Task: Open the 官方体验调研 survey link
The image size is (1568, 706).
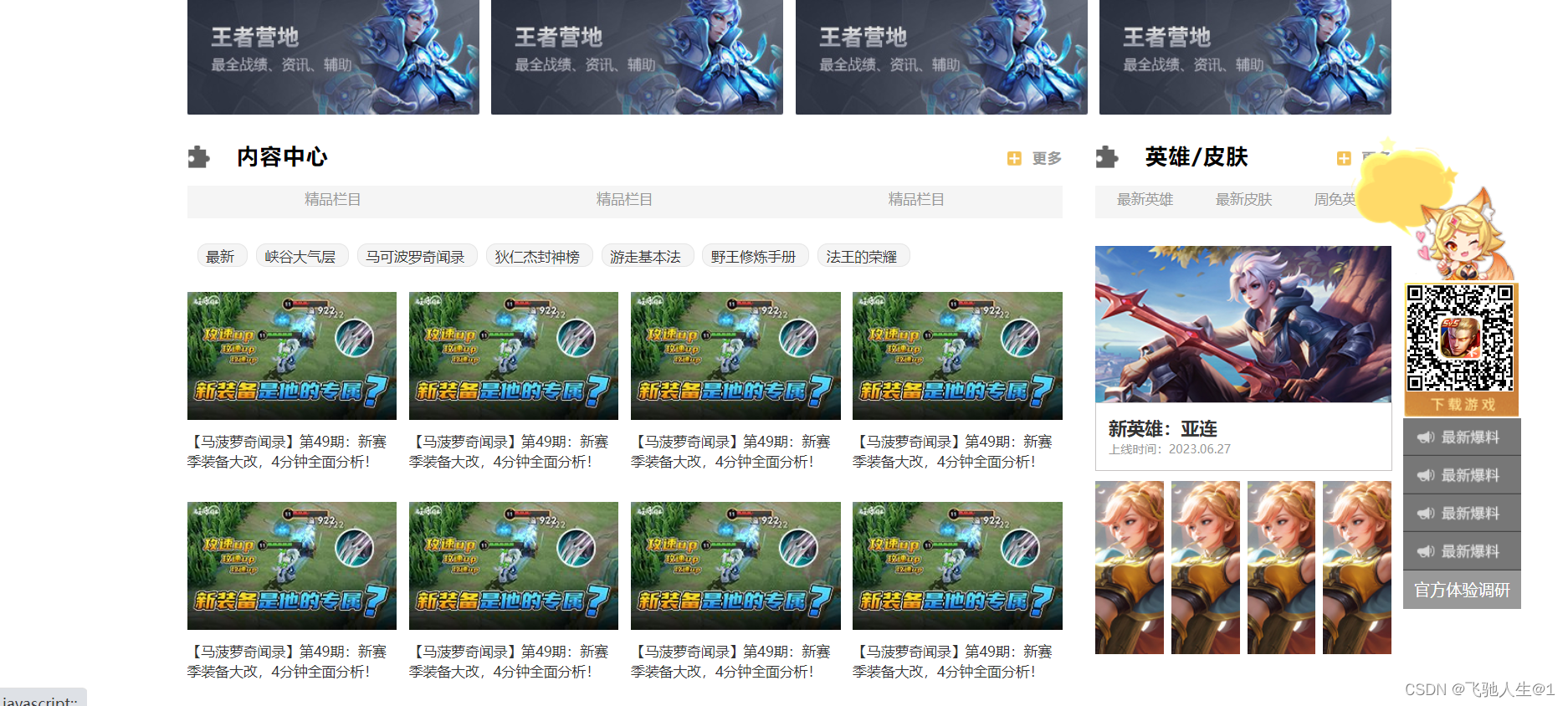Action: (x=1462, y=590)
